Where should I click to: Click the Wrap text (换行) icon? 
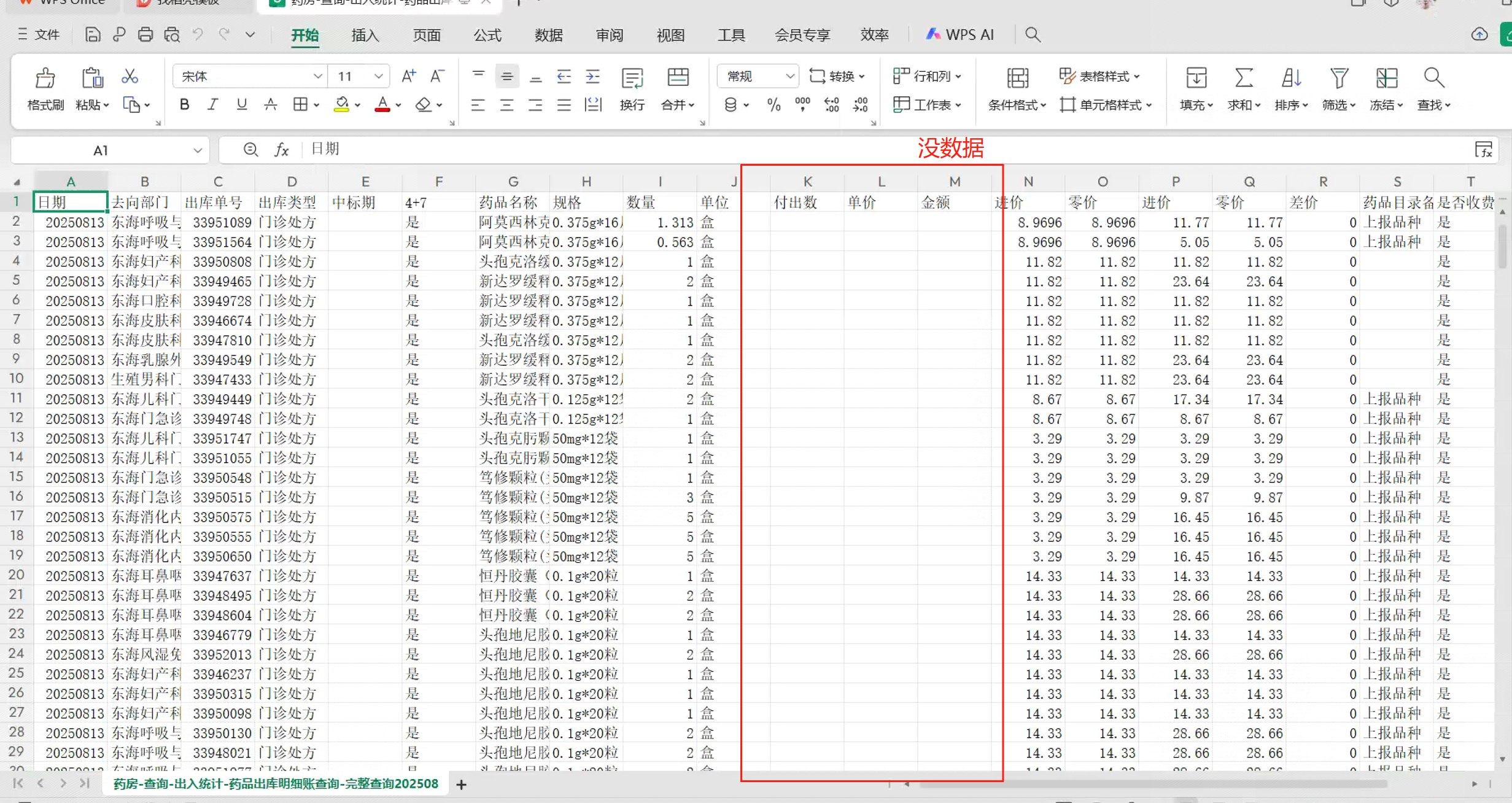(x=632, y=79)
